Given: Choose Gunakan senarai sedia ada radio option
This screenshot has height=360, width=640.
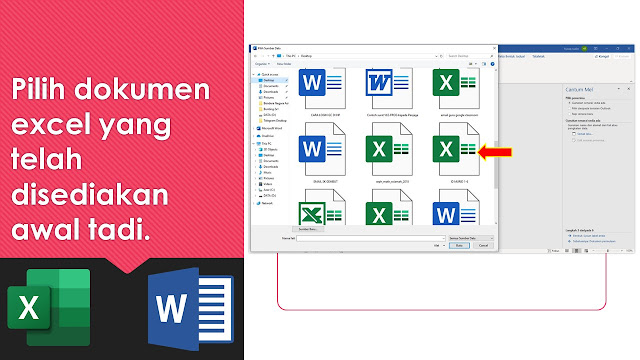Looking at the screenshot, I should [x=588, y=103].
